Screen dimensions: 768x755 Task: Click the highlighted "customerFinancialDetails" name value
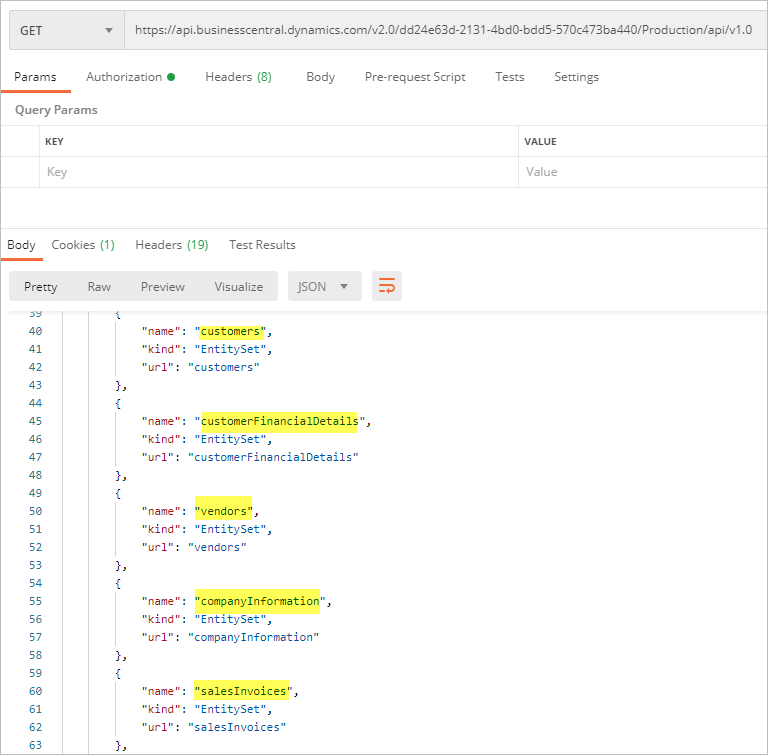[x=279, y=421]
